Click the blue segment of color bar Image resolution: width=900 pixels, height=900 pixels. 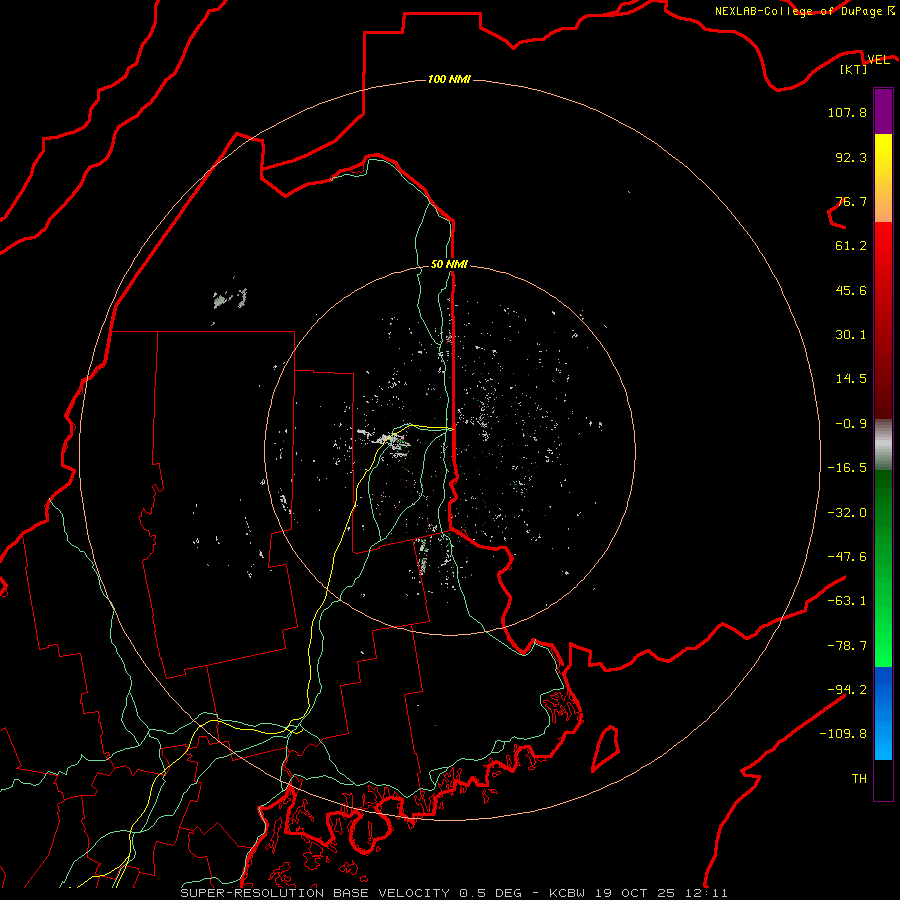pyautogui.click(x=883, y=713)
